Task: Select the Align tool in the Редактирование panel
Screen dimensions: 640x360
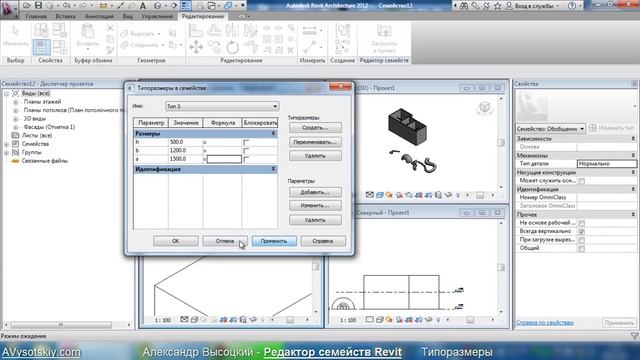Action: (196, 30)
